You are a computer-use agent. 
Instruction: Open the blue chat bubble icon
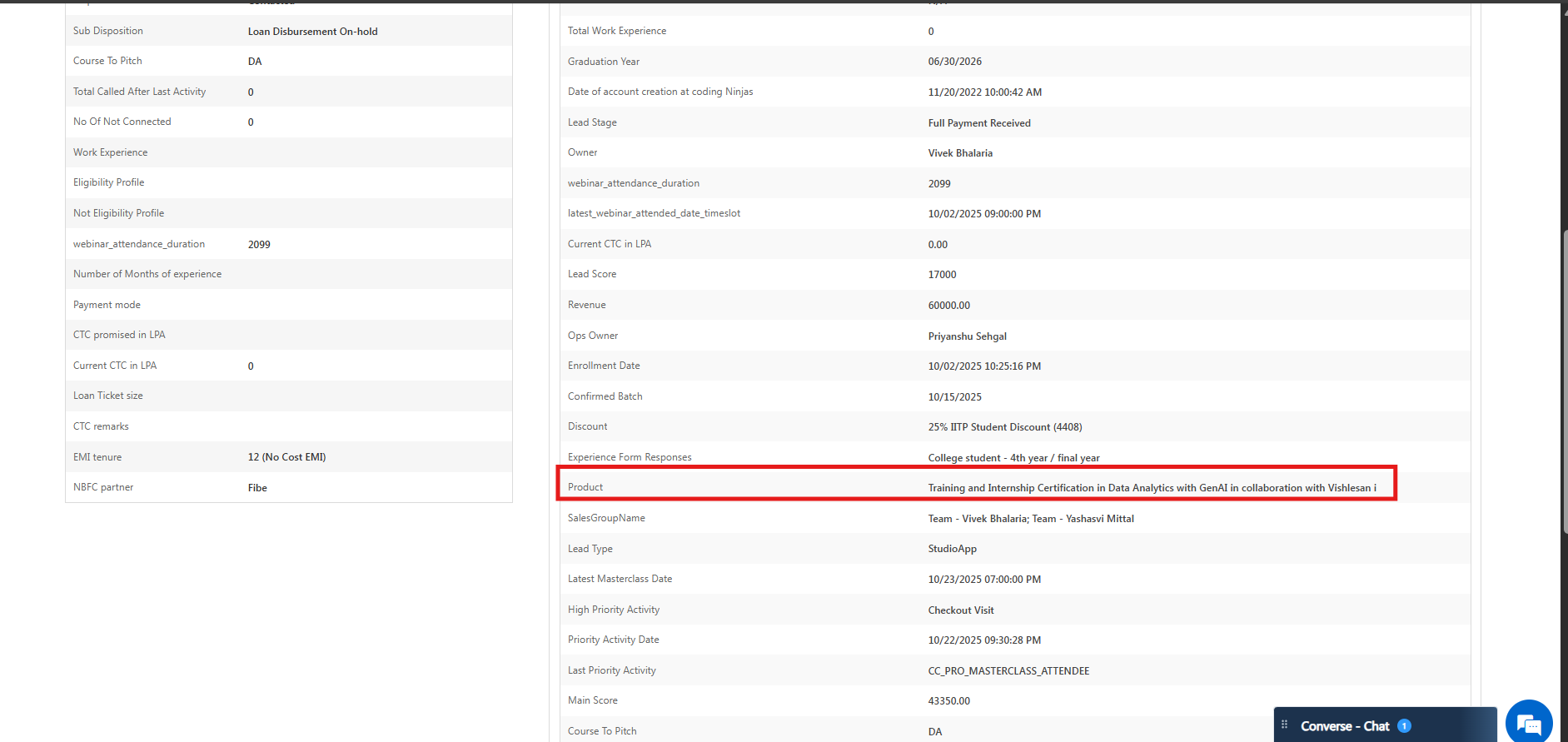click(1529, 723)
